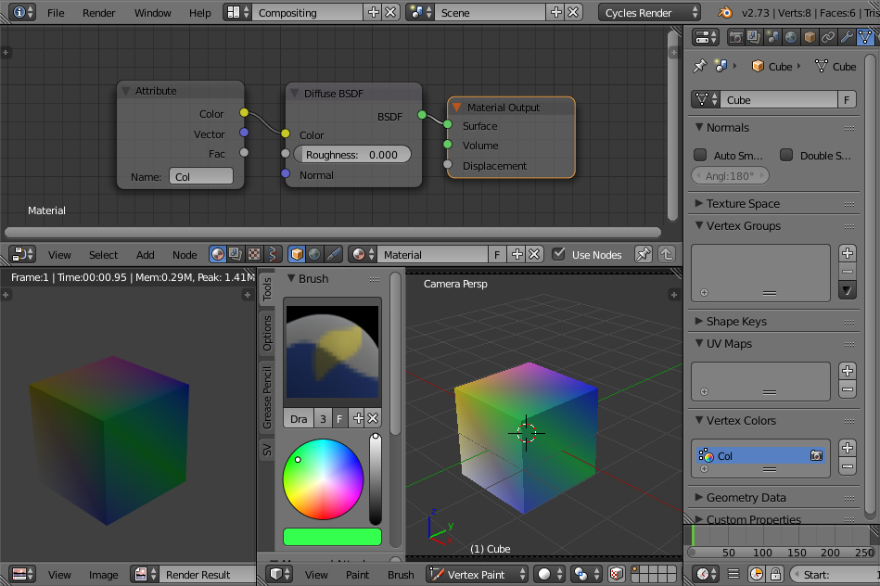This screenshot has height=586, width=880.
Task: Add a new vertex group with the plus button
Action: pos(847,253)
